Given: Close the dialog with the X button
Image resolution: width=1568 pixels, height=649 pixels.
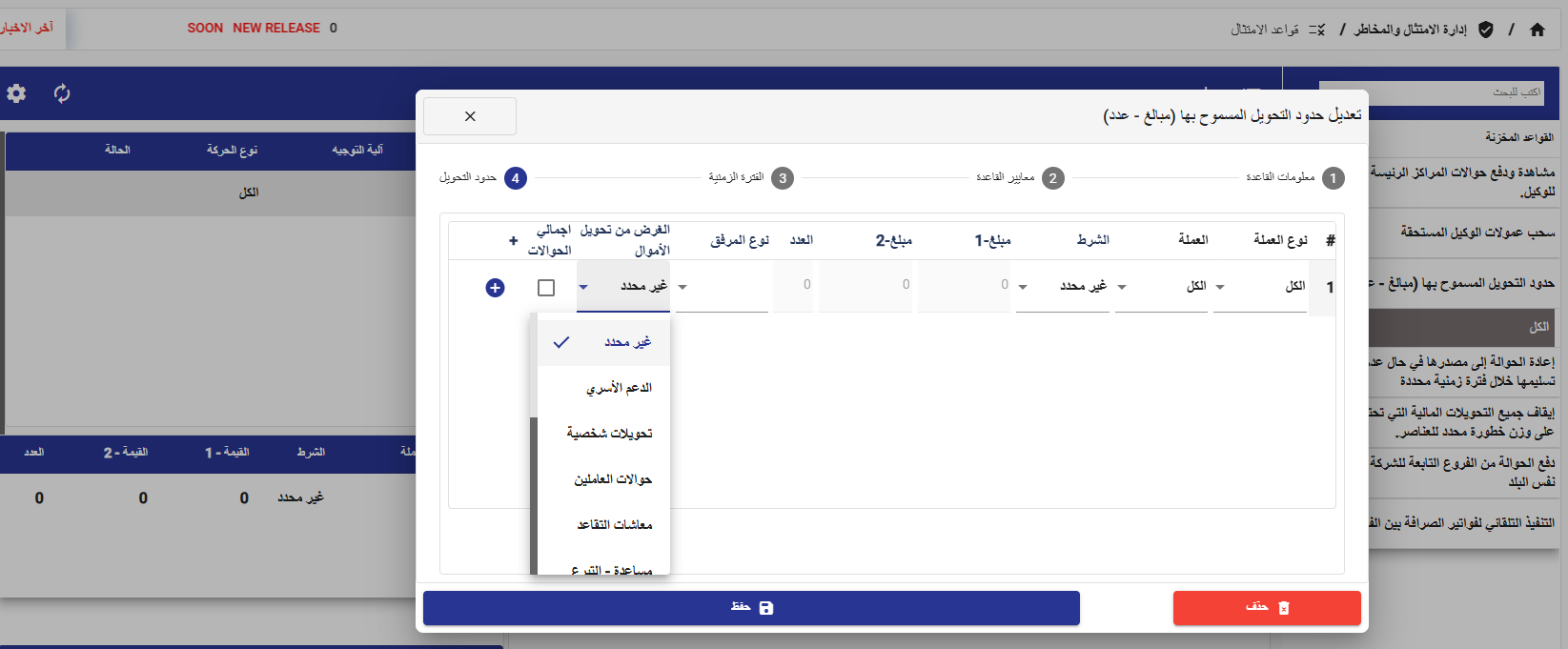Looking at the screenshot, I should (x=470, y=116).
